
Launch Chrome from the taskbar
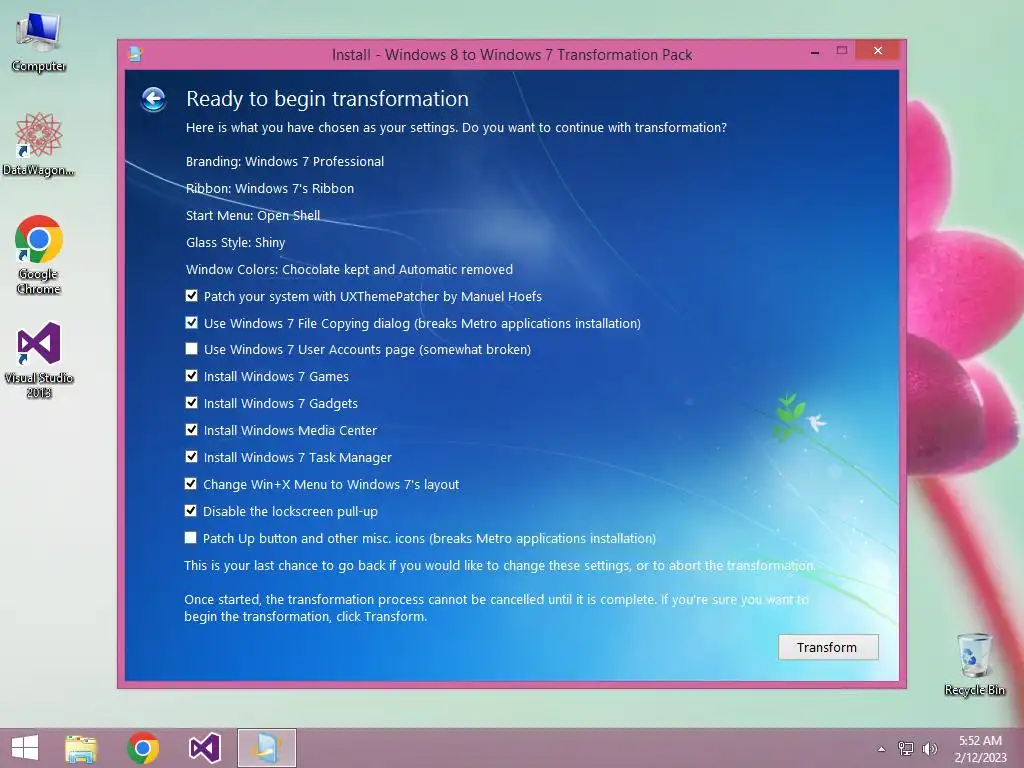(x=143, y=748)
